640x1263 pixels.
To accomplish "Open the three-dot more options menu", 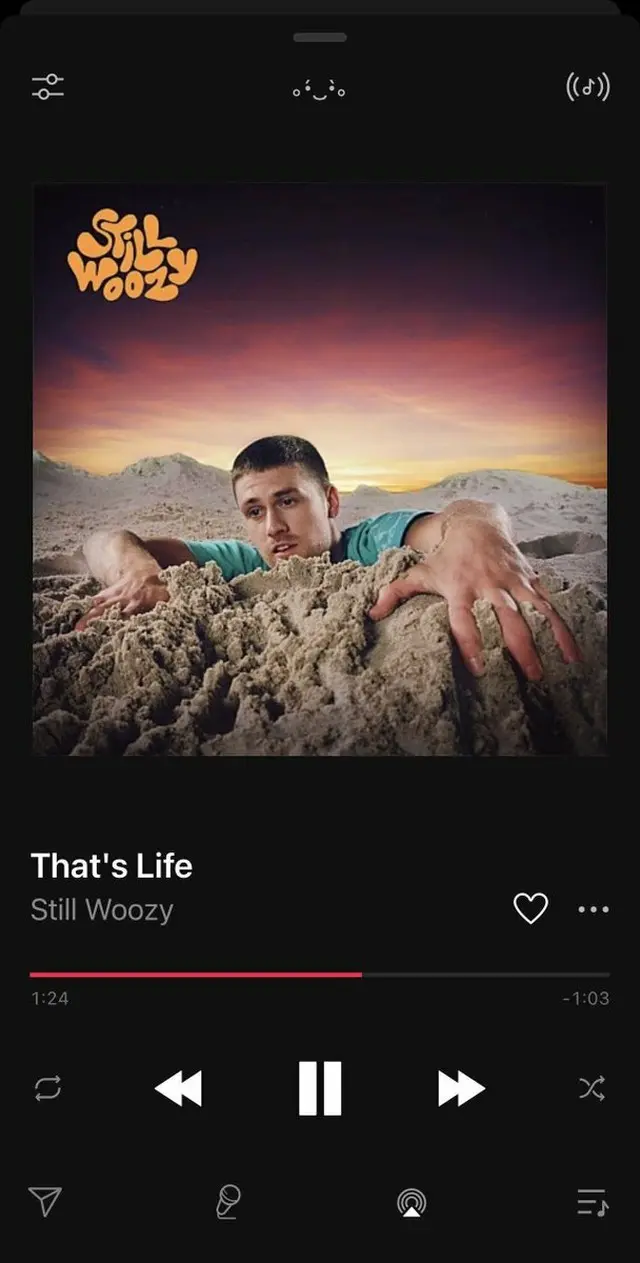I will [x=593, y=909].
